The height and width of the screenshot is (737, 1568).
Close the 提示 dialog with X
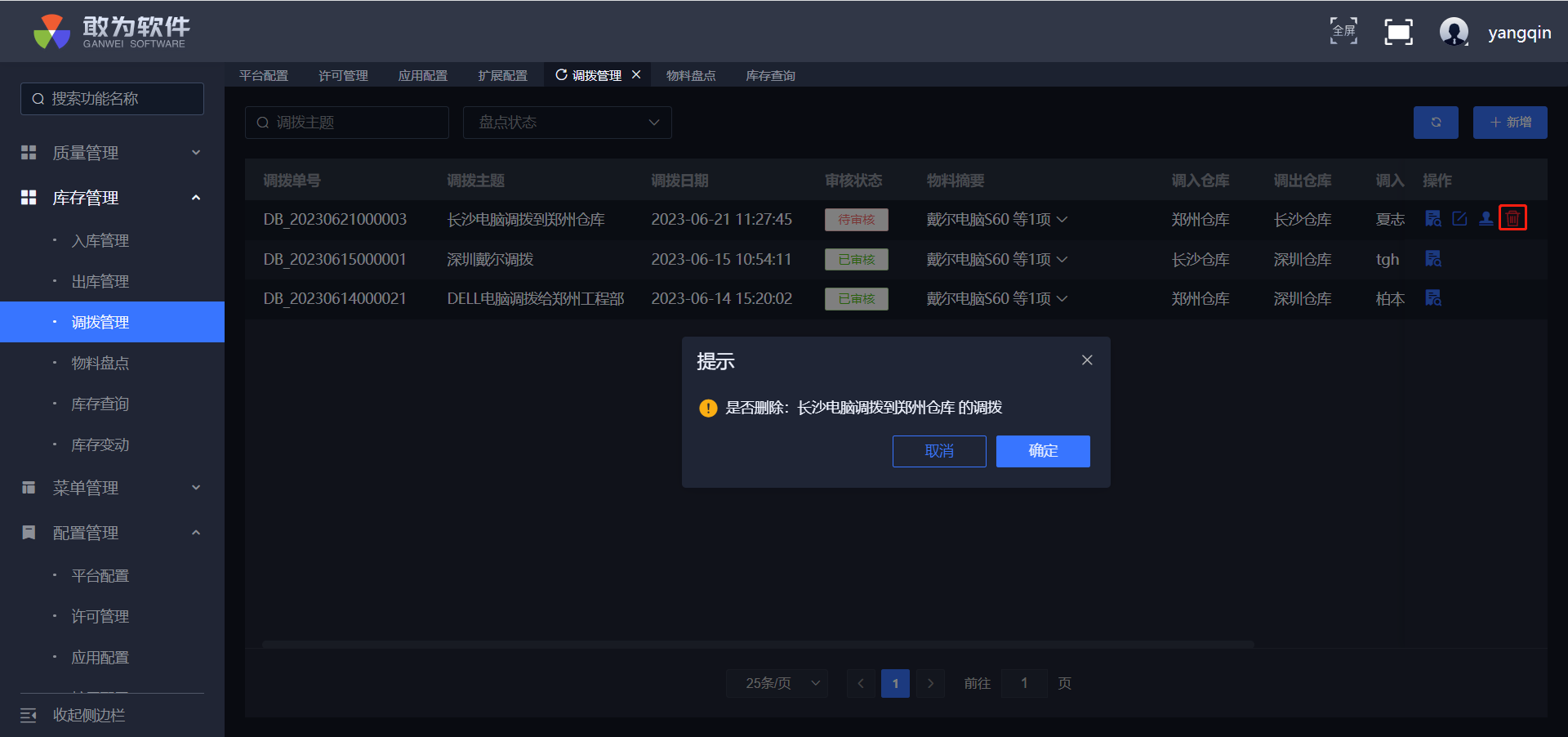coord(1087,360)
